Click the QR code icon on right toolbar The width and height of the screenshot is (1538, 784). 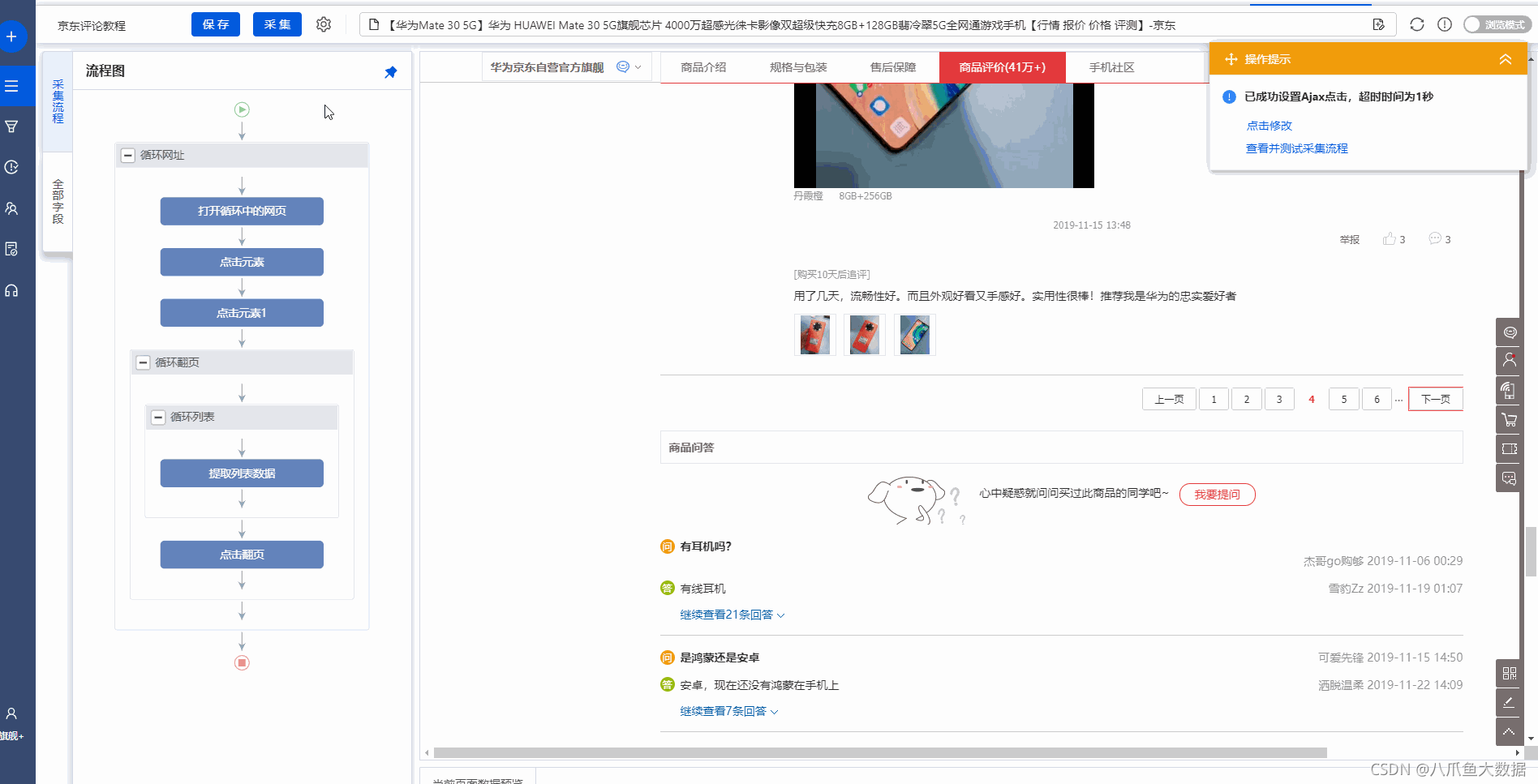click(x=1509, y=673)
